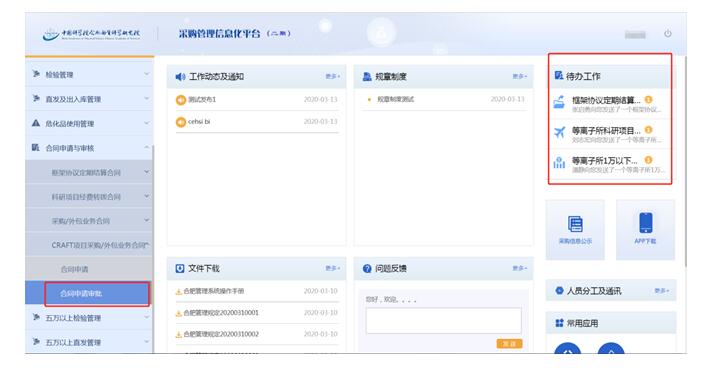Click the institute logo in the header

tap(92, 34)
